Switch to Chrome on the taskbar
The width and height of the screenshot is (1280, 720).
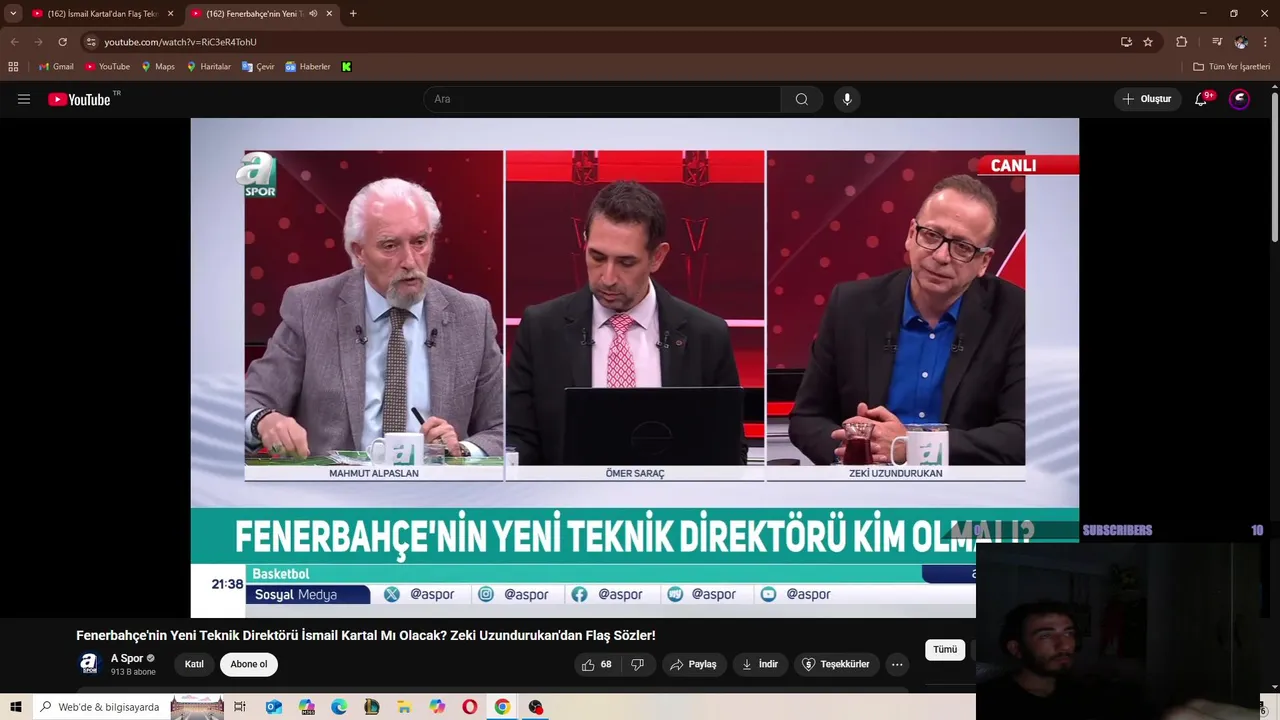click(x=502, y=707)
